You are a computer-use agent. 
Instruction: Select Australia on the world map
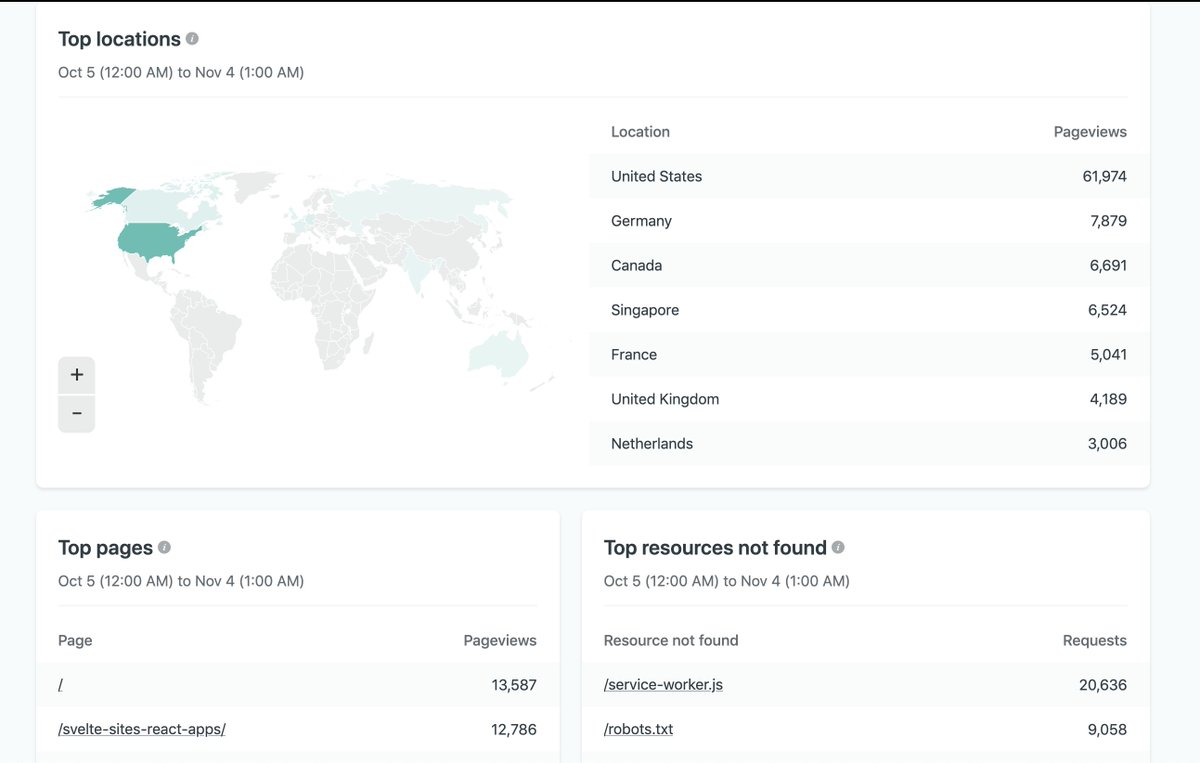coord(497,355)
